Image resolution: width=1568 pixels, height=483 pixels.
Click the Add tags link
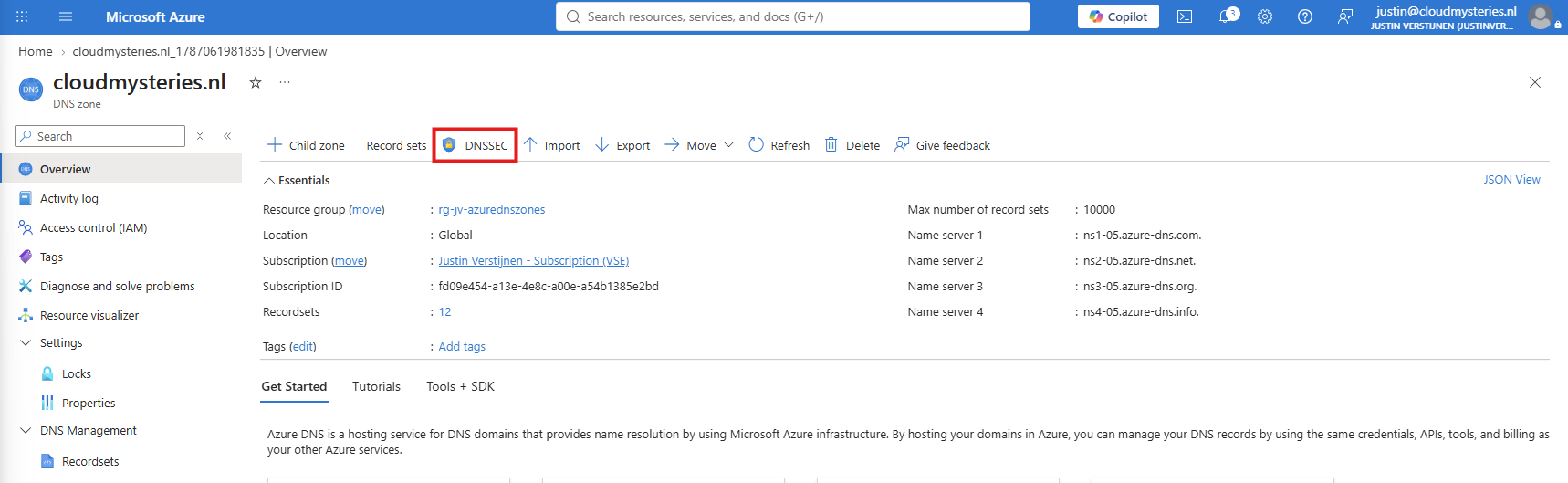(x=462, y=346)
